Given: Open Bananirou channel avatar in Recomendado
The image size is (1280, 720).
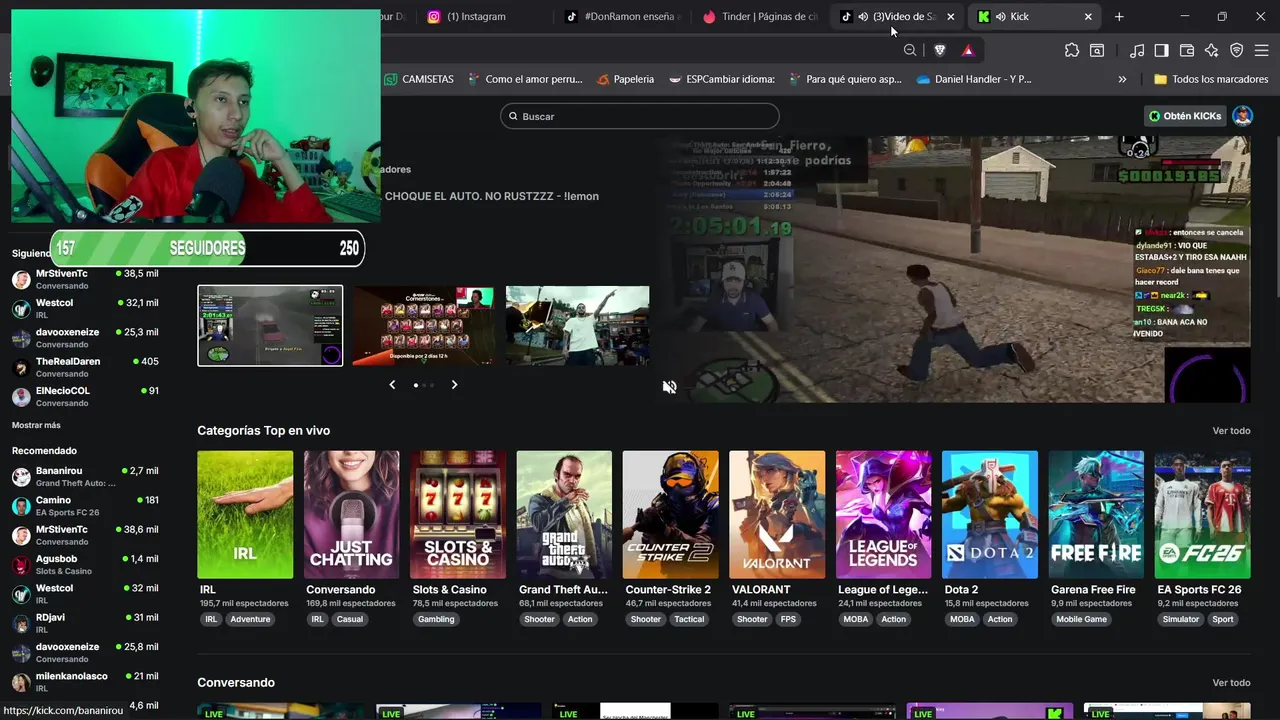Looking at the screenshot, I should (x=21, y=476).
